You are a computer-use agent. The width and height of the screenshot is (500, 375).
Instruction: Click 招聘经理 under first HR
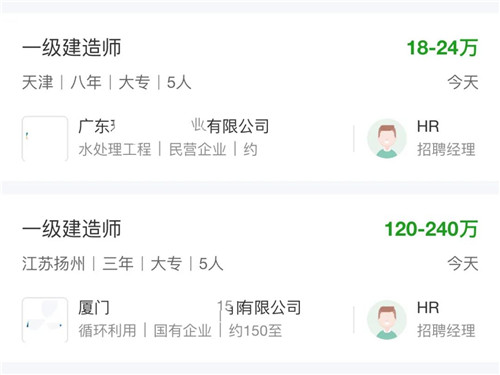(446, 149)
